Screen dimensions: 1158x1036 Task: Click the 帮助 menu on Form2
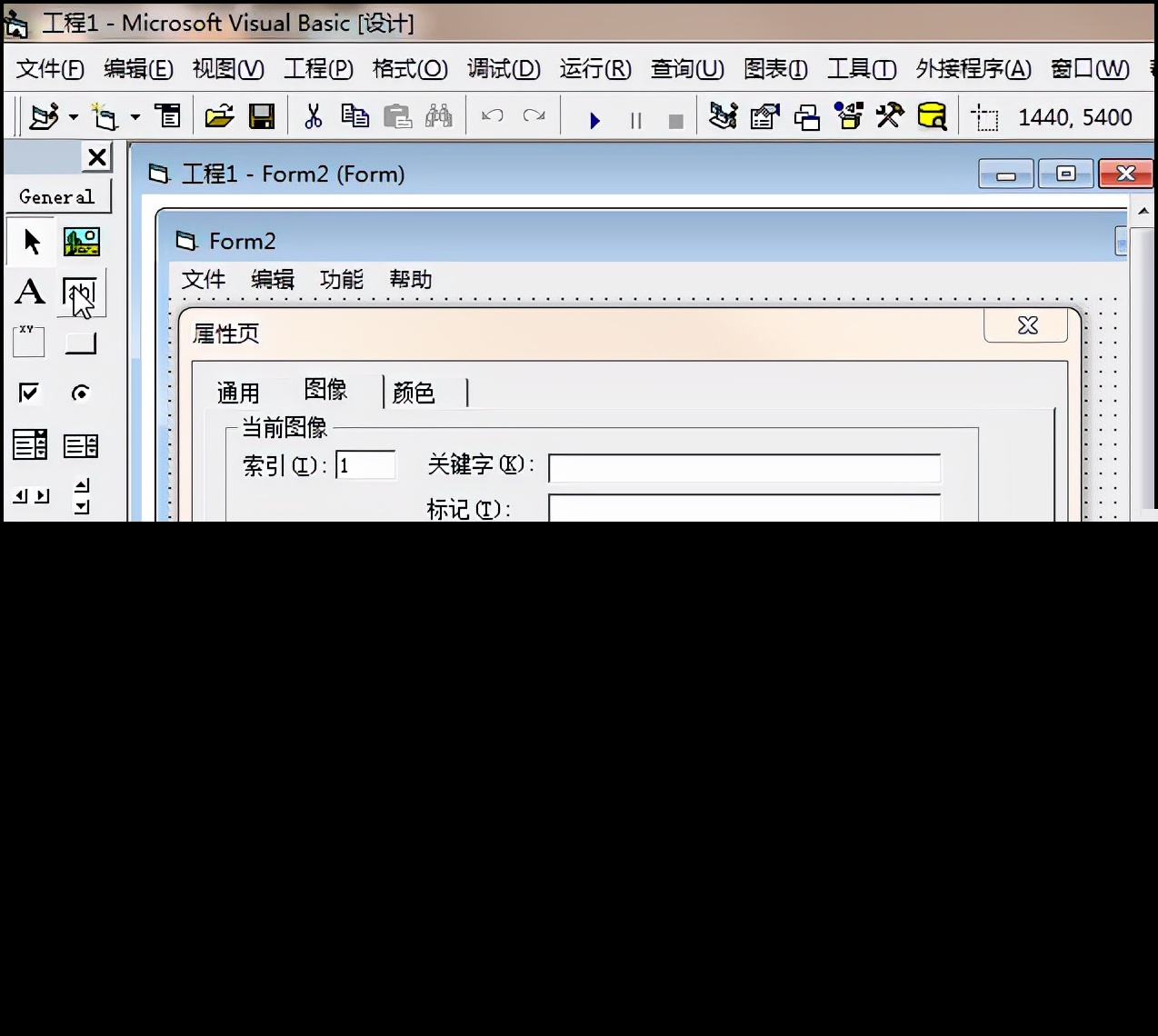click(411, 280)
